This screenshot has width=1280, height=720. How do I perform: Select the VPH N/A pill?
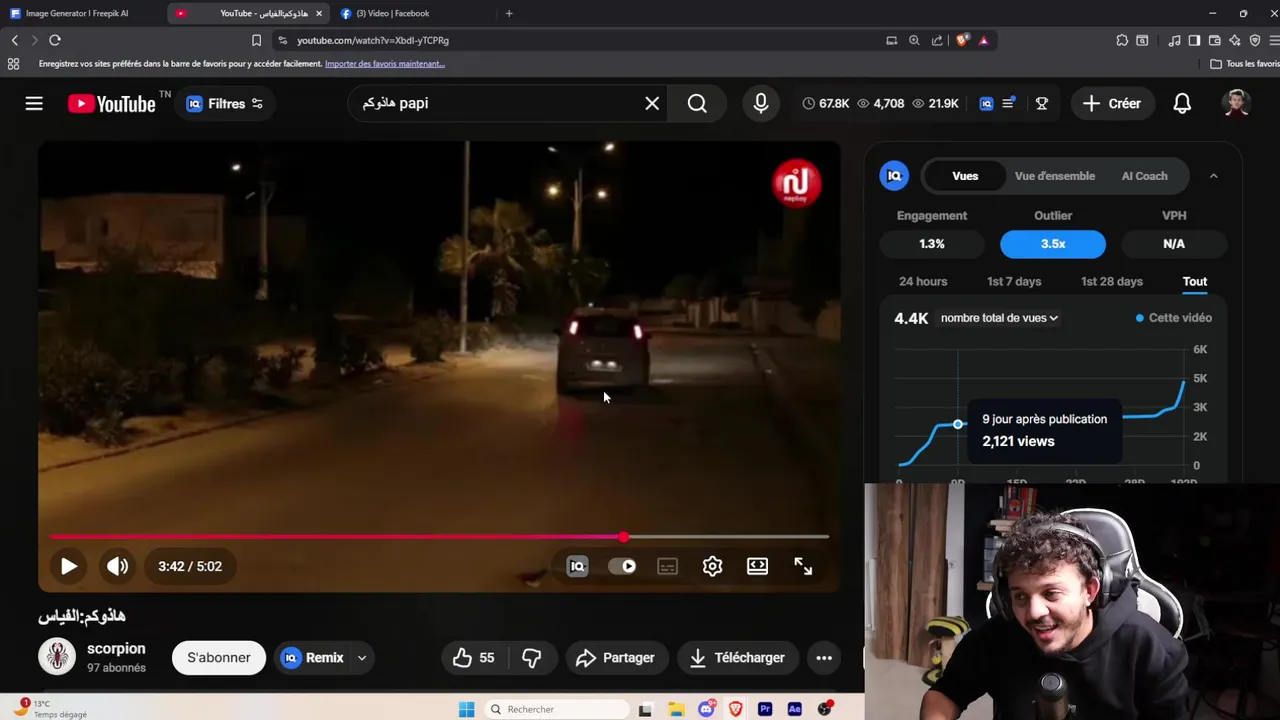point(1174,243)
